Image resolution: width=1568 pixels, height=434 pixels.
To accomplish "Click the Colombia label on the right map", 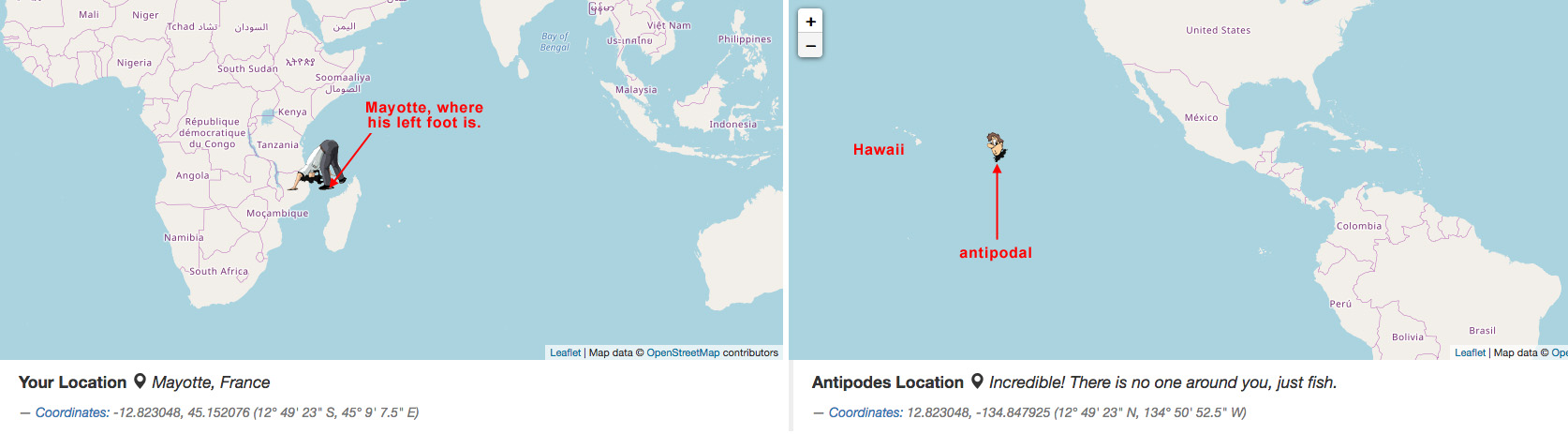I will [1358, 226].
